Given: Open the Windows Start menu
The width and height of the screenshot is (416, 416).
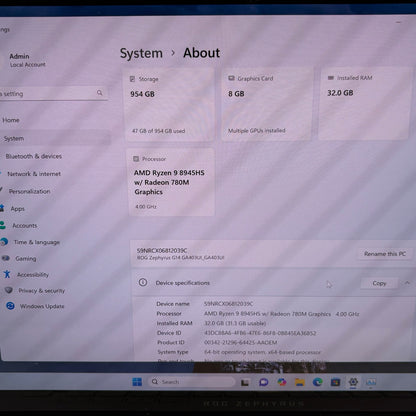Looking at the screenshot, I should click(x=137, y=382).
